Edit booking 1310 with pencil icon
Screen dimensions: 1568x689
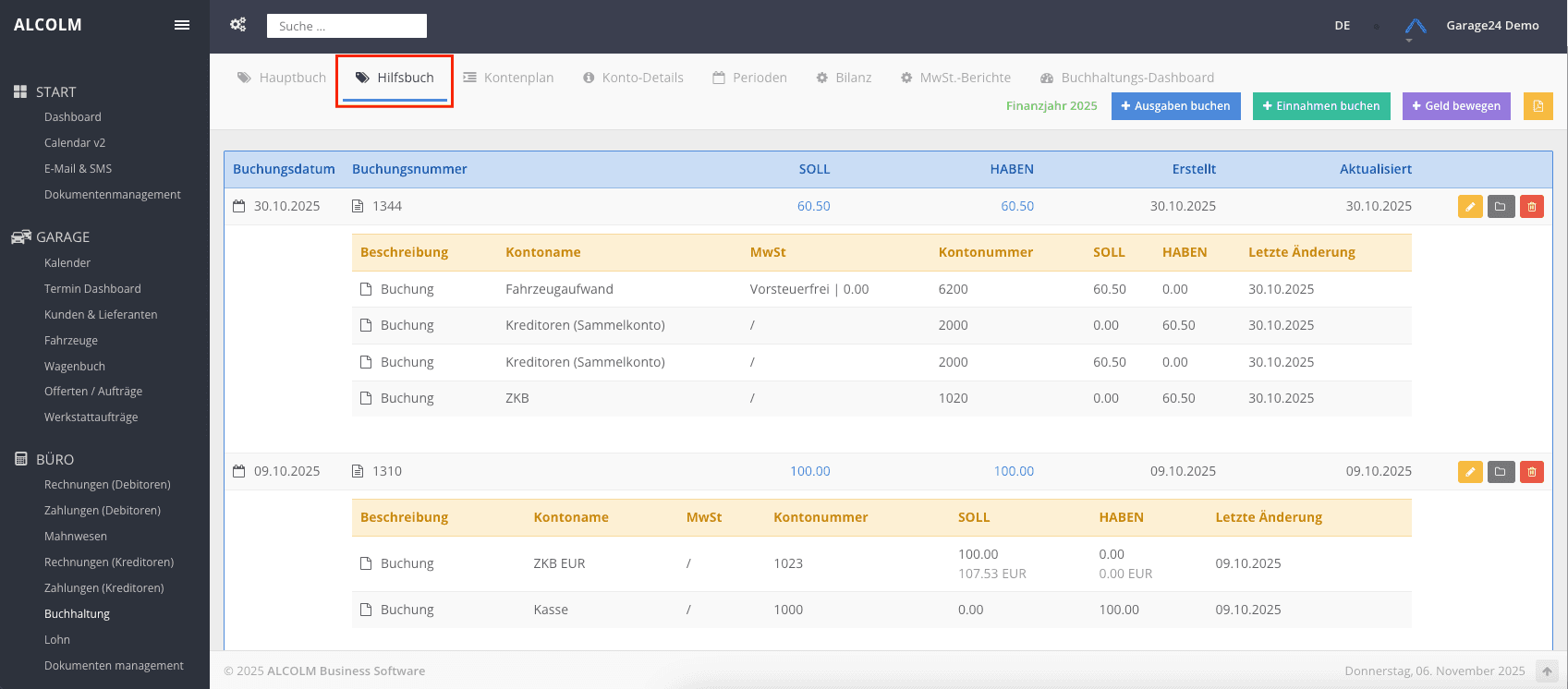point(1470,472)
